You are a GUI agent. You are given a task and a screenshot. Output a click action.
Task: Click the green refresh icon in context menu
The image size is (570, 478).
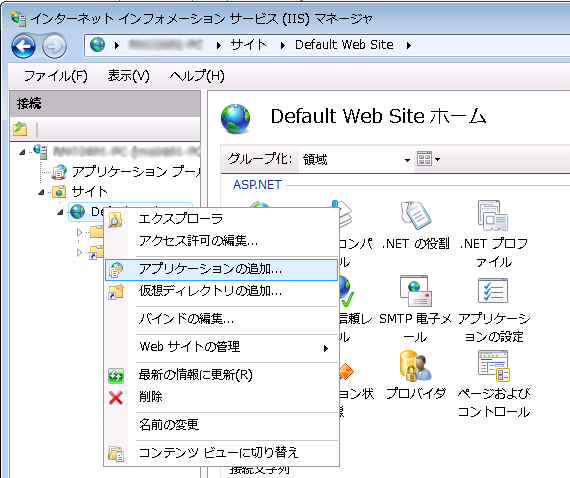click(116, 376)
